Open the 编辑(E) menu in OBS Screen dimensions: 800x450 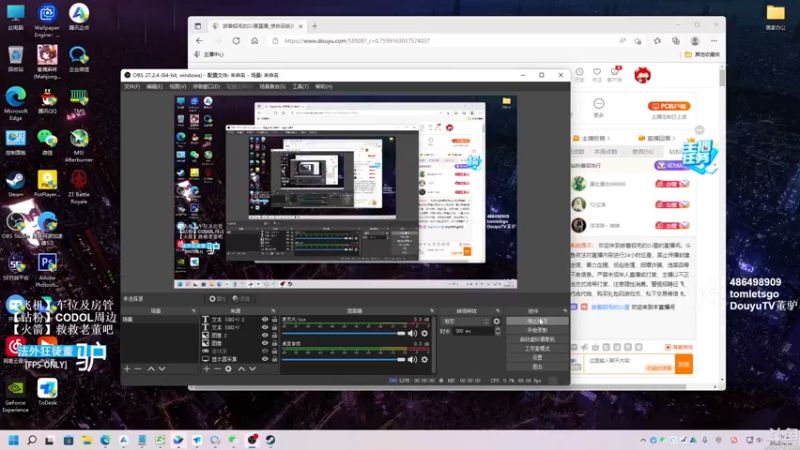[154, 87]
